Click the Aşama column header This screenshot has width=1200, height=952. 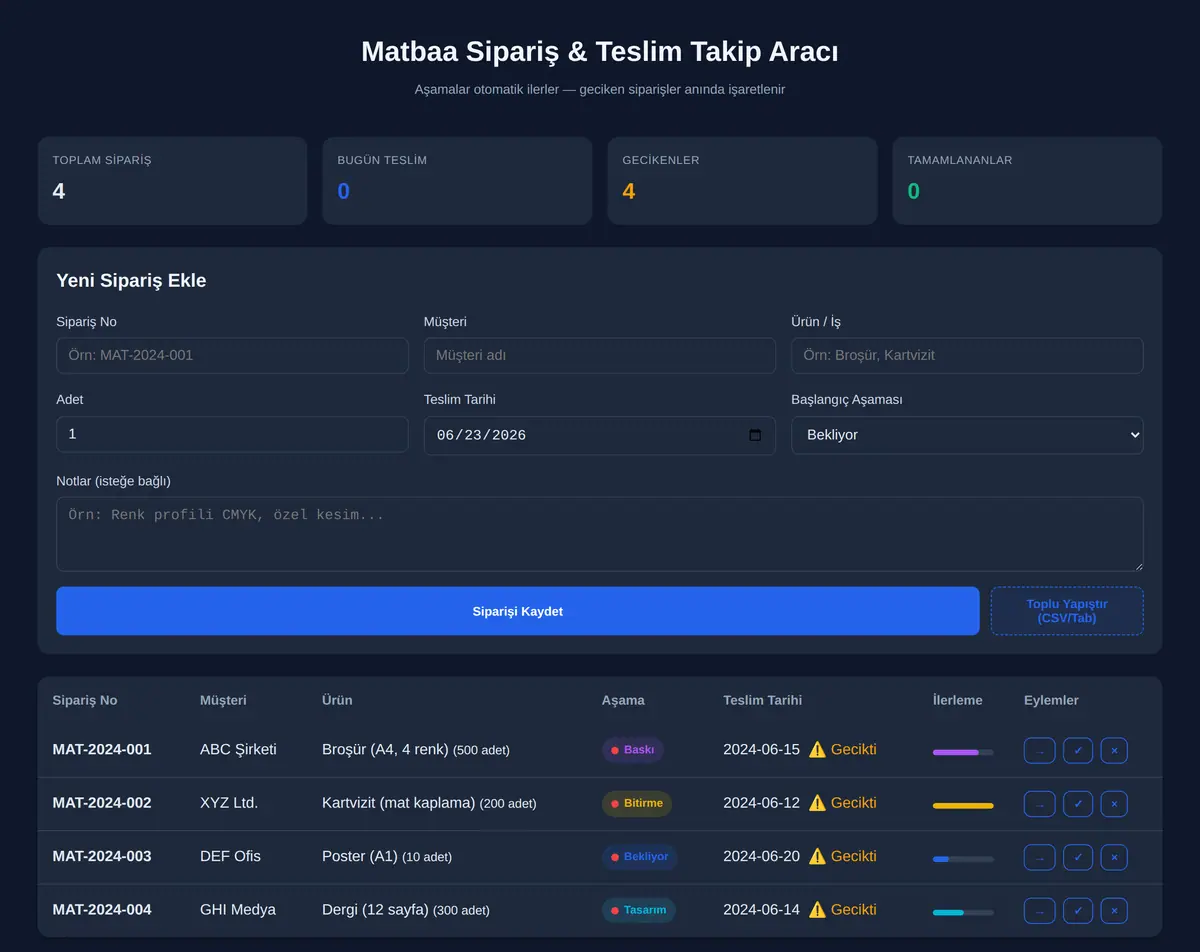pyautogui.click(x=623, y=700)
